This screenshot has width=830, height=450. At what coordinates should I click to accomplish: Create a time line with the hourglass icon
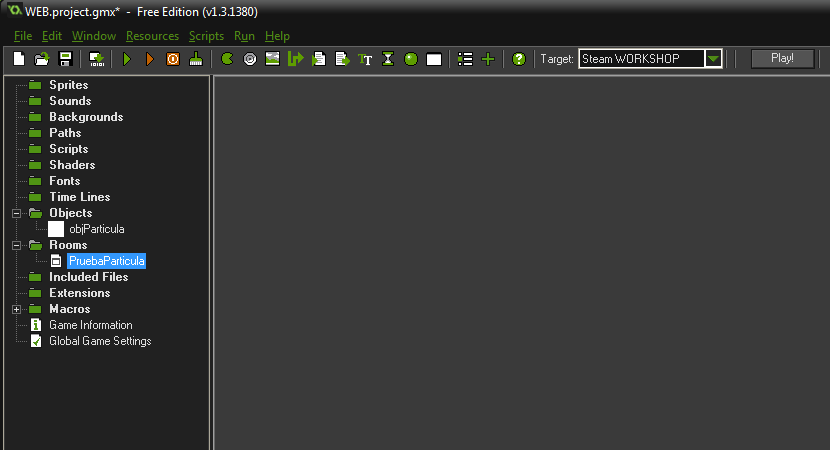[388, 59]
